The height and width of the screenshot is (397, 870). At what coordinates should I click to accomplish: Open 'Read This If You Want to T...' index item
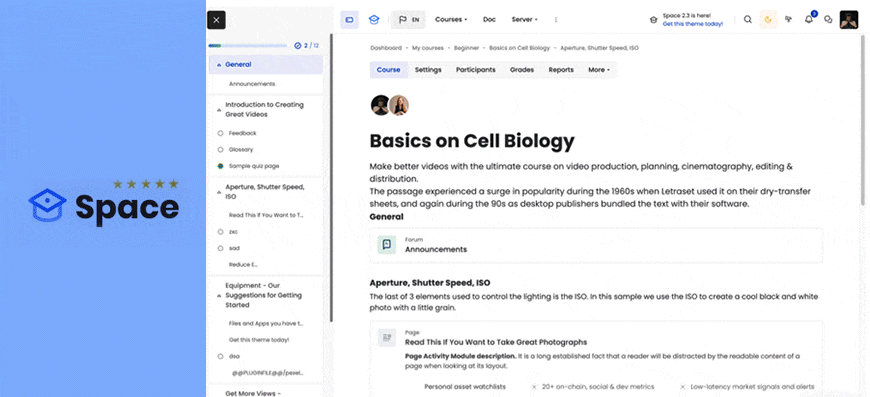266,215
